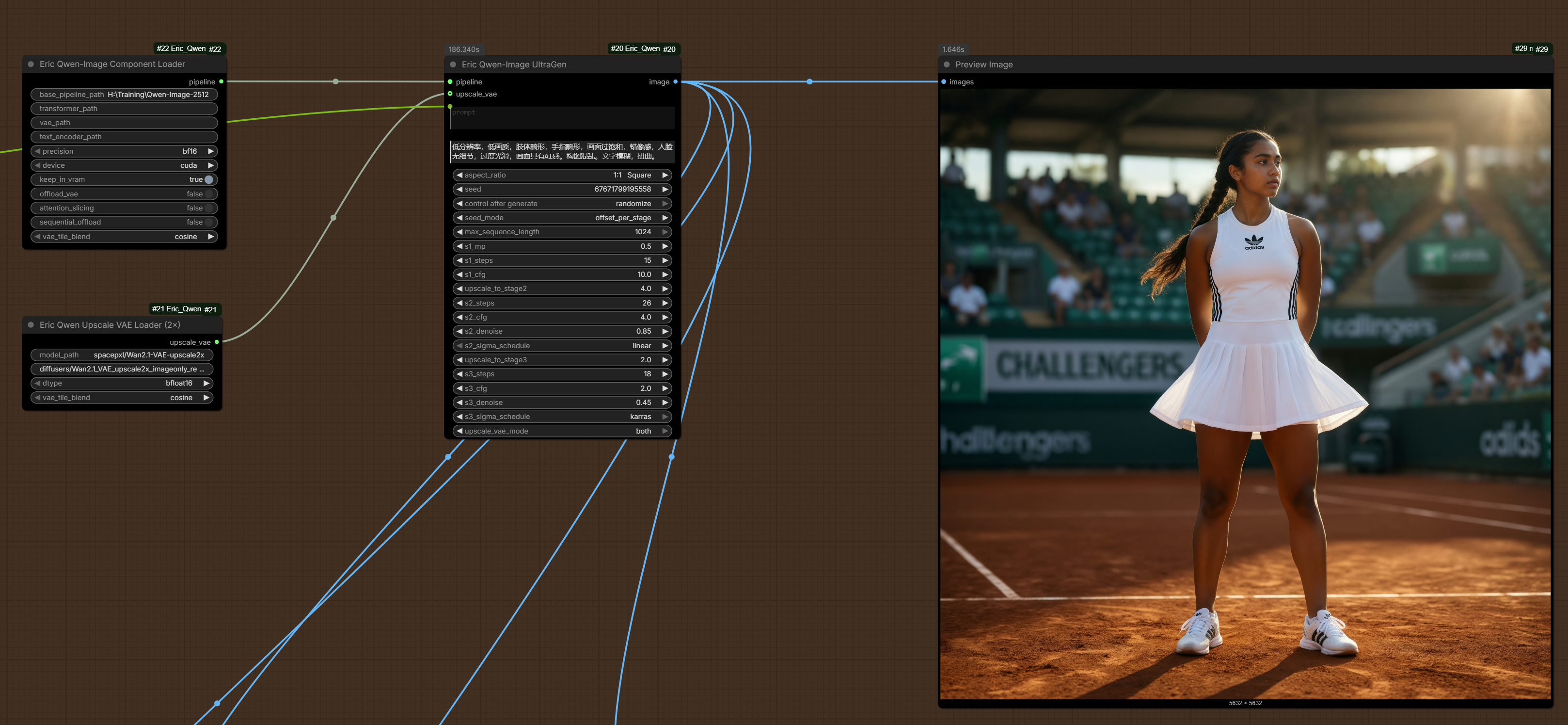Increase s1_steps with right arrow

click(x=665, y=260)
